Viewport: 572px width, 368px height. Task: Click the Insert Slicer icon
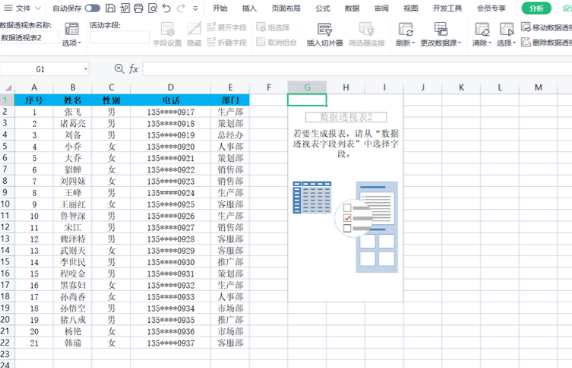(324, 29)
